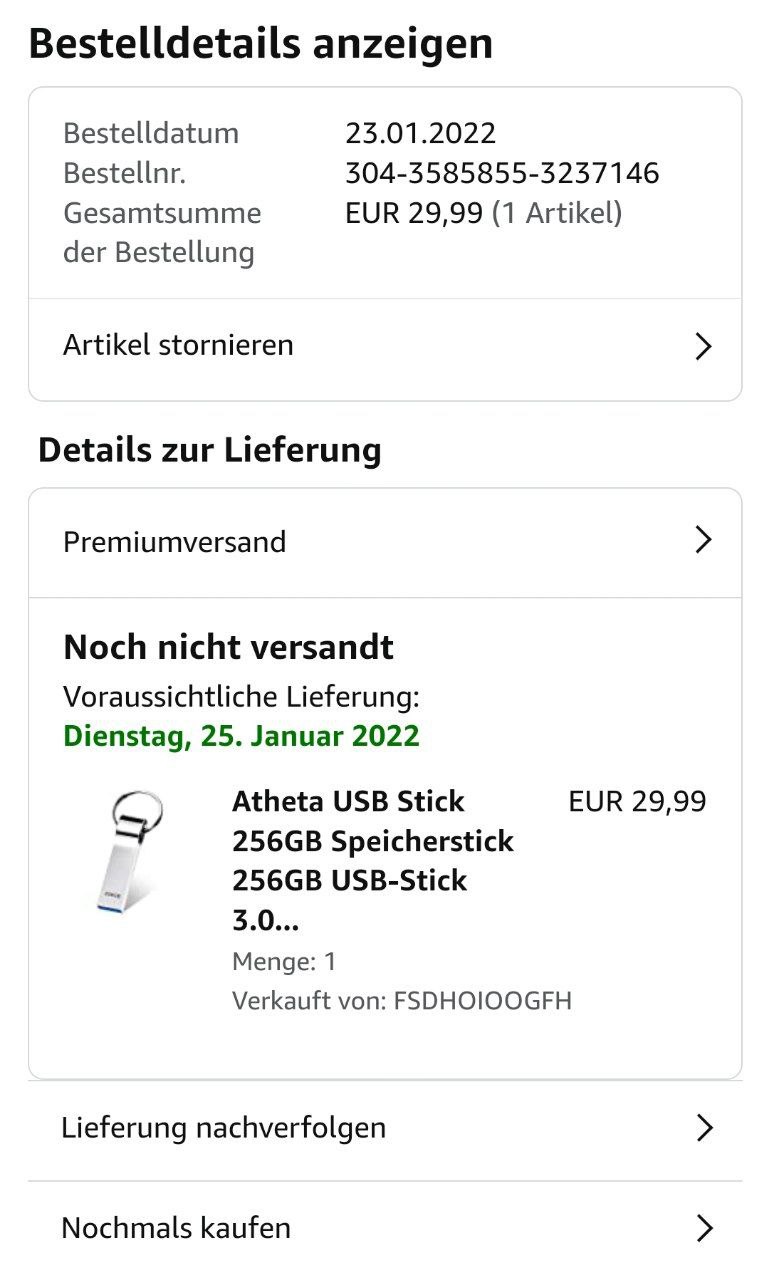Screen dimensions: 769x1280
Task: Open the Premiumversand label
Action: [x=174, y=542]
